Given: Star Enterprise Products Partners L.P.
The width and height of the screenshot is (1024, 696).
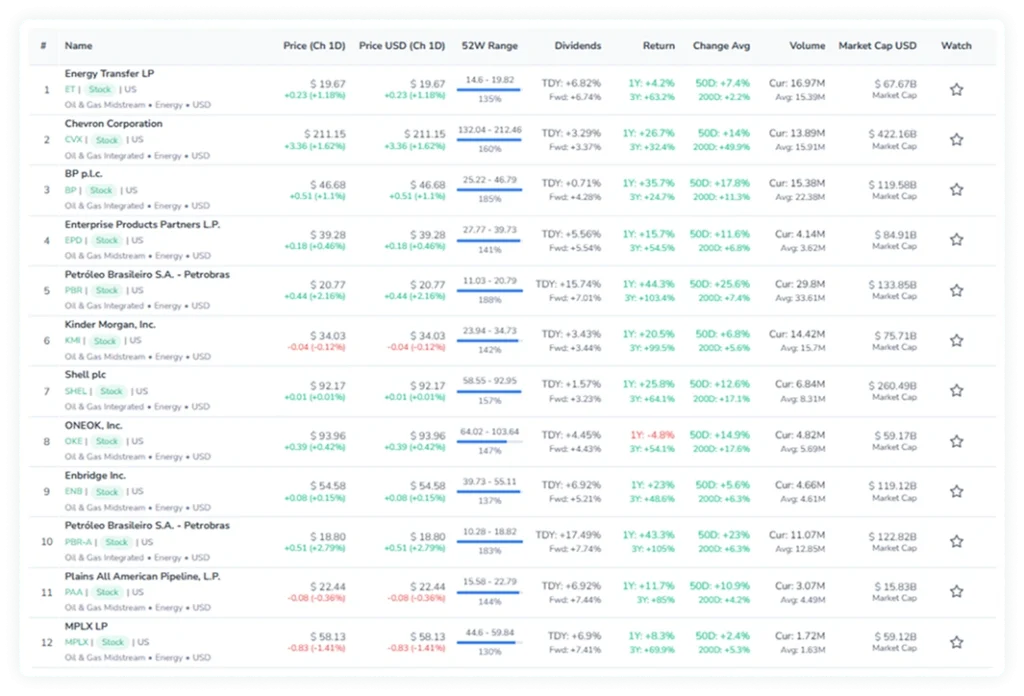Looking at the screenshot, I should pyautogui.click(x=956, y=240).
